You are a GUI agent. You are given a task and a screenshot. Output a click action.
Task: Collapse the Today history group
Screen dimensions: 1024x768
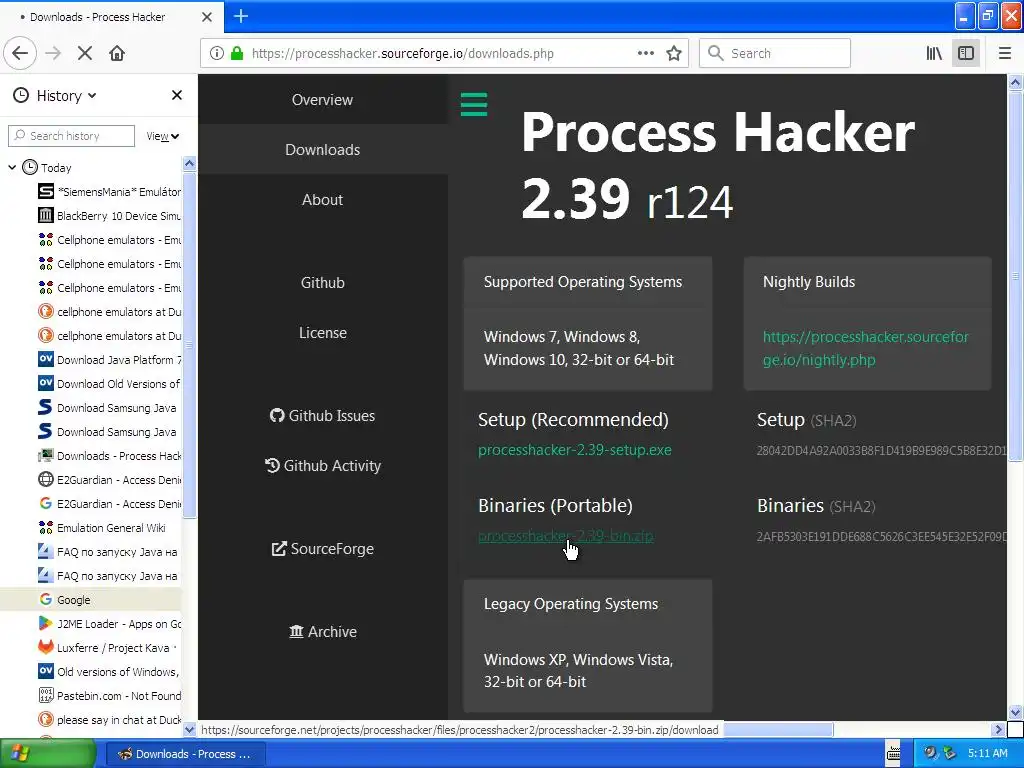(x=12, y=168)
